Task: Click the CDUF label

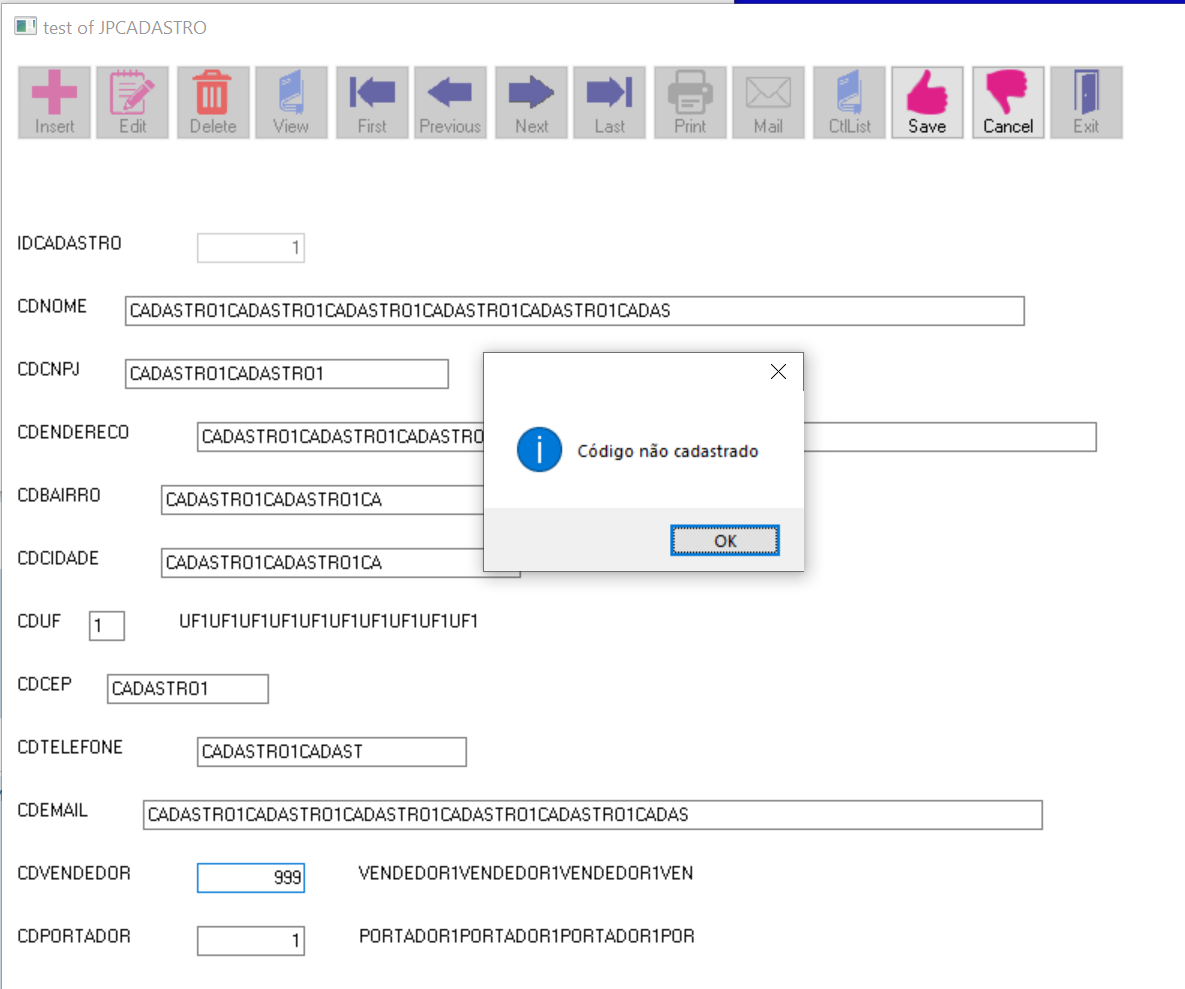Action: [39, 621]
